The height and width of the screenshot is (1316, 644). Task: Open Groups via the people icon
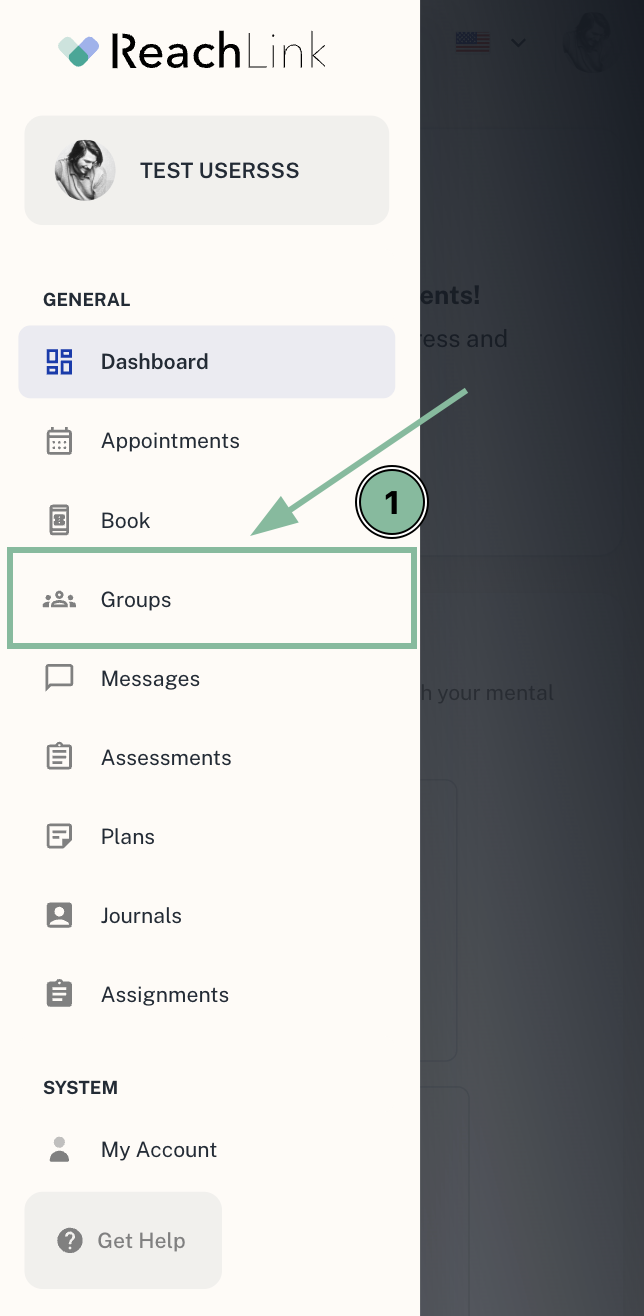click(x=60, y=600)
